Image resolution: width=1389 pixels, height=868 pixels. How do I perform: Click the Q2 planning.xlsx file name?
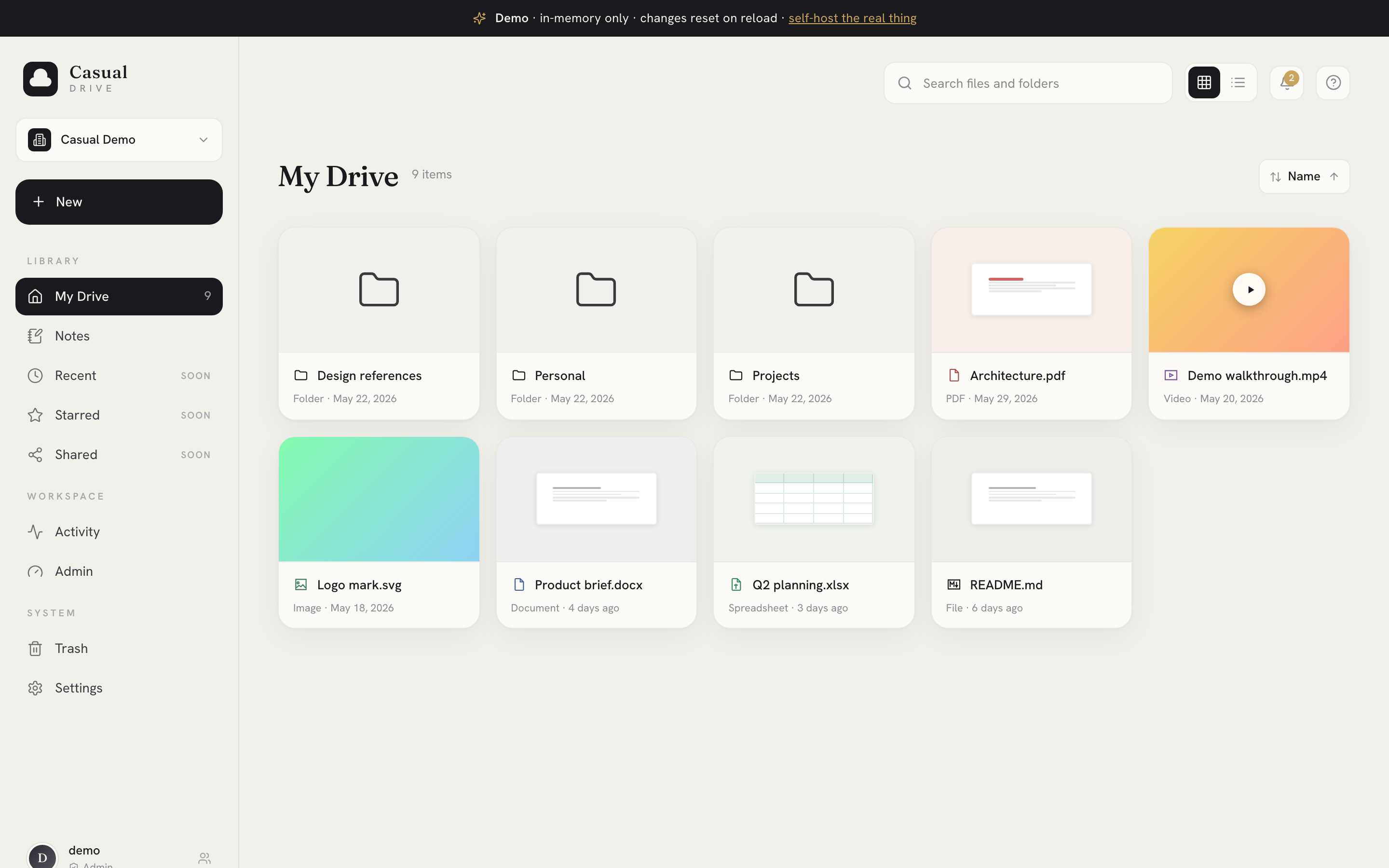[800, 585]
